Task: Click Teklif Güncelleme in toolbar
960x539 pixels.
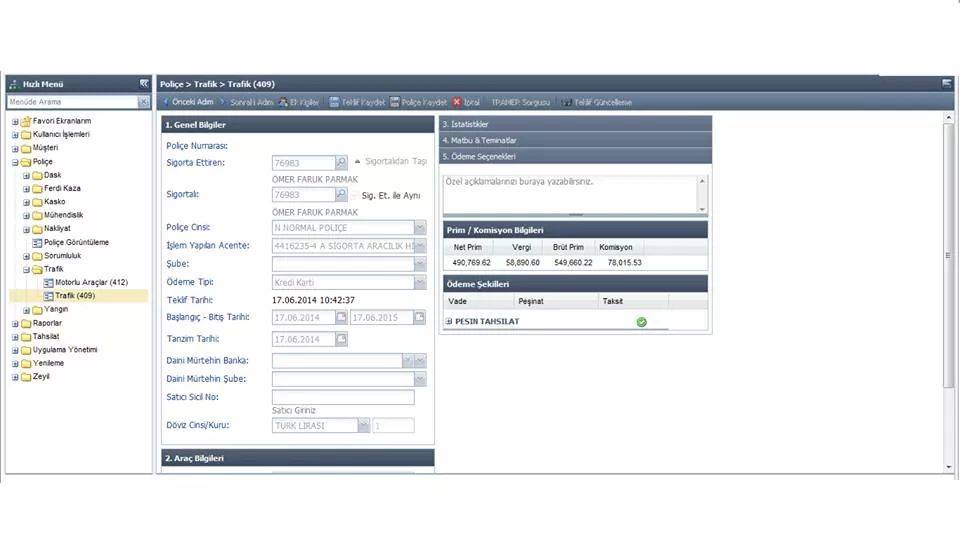Action: point(597,102)
